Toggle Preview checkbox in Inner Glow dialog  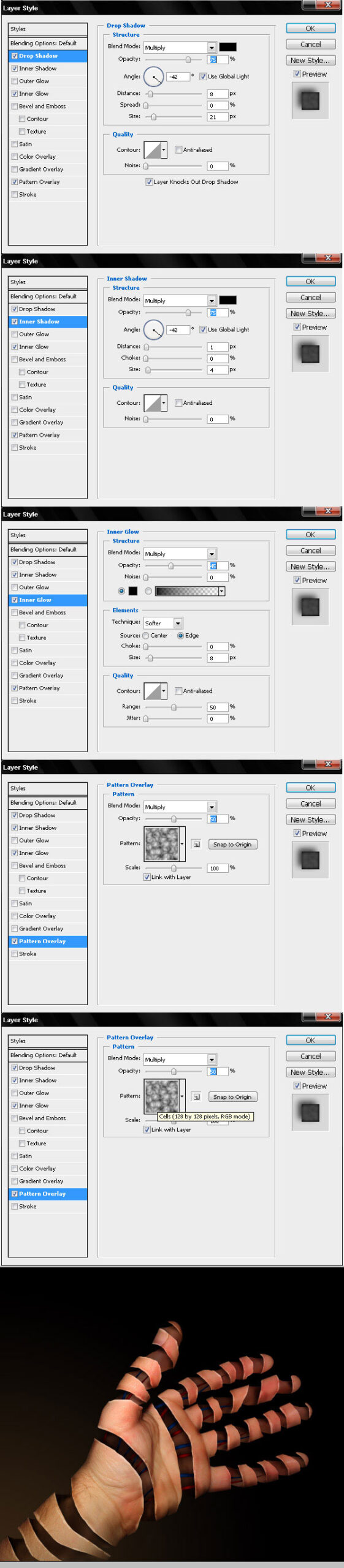click(297, 580)
